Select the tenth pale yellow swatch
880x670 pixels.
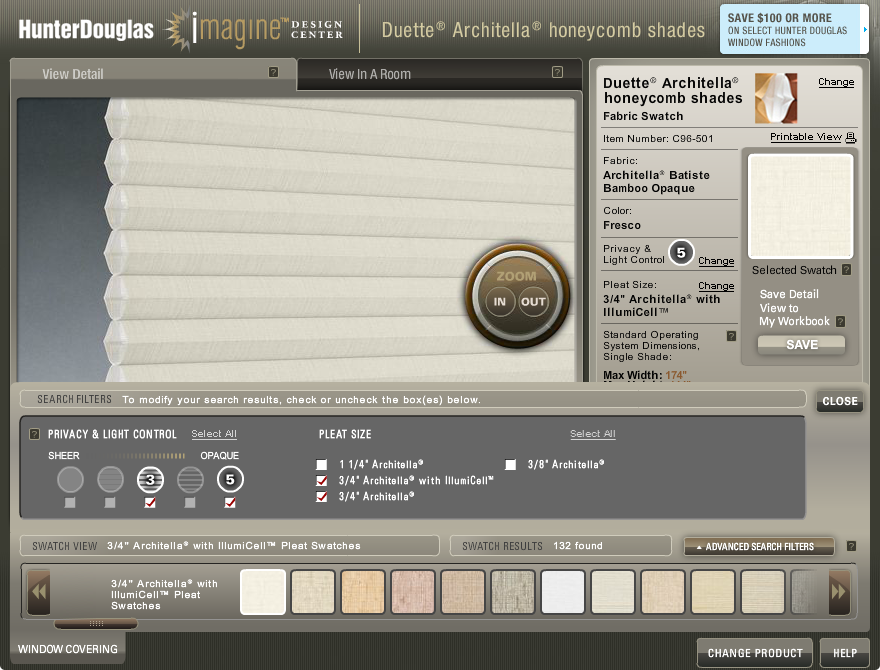pyautogui.click(x=713, y=592)
